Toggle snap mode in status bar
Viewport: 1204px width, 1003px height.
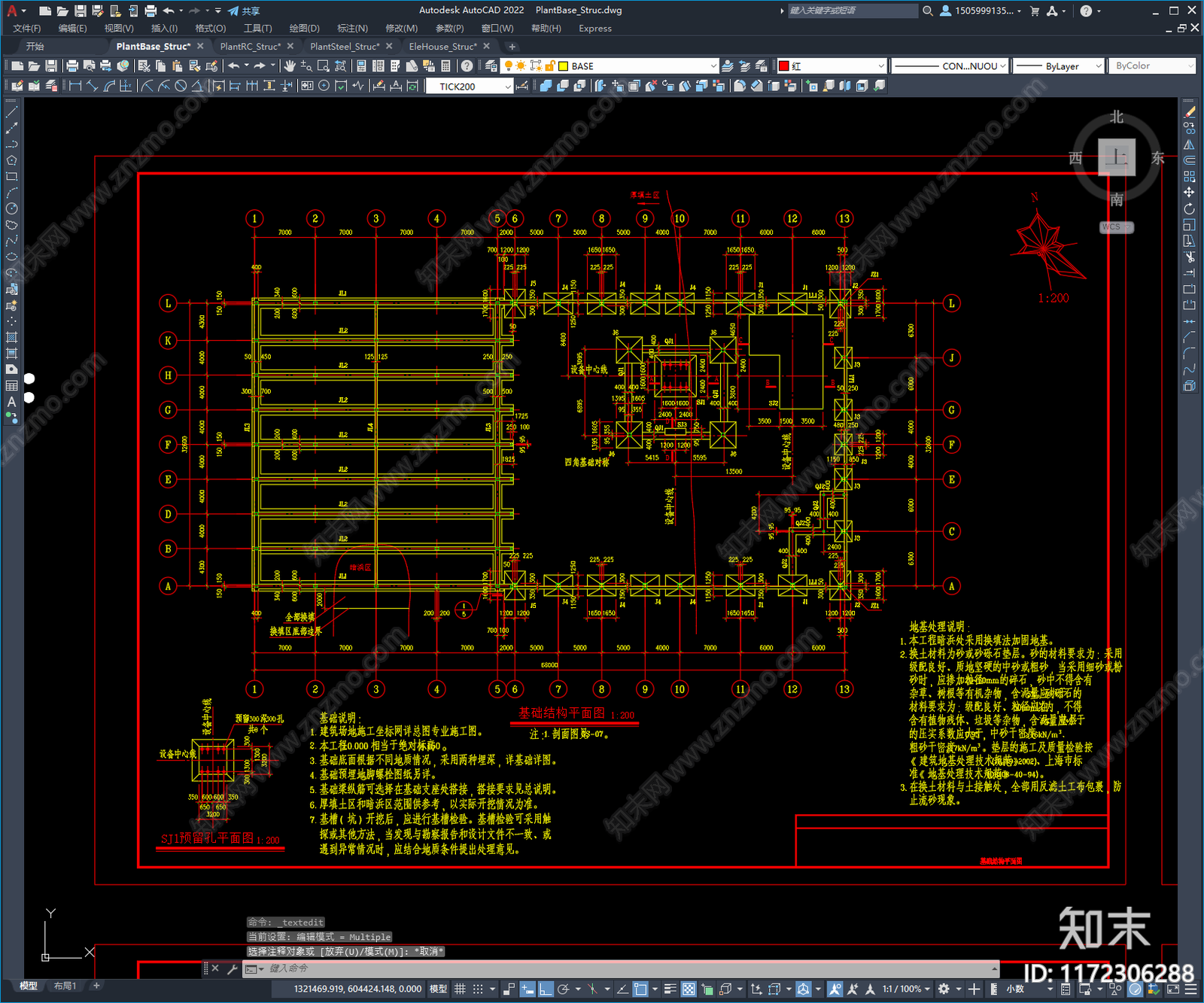click(x=478, y=989)
